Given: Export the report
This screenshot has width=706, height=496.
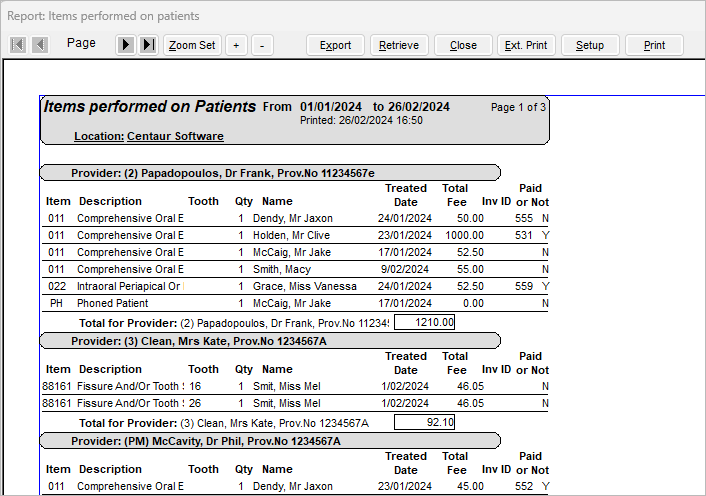Looking at the screenshot, I should [335, 45].
